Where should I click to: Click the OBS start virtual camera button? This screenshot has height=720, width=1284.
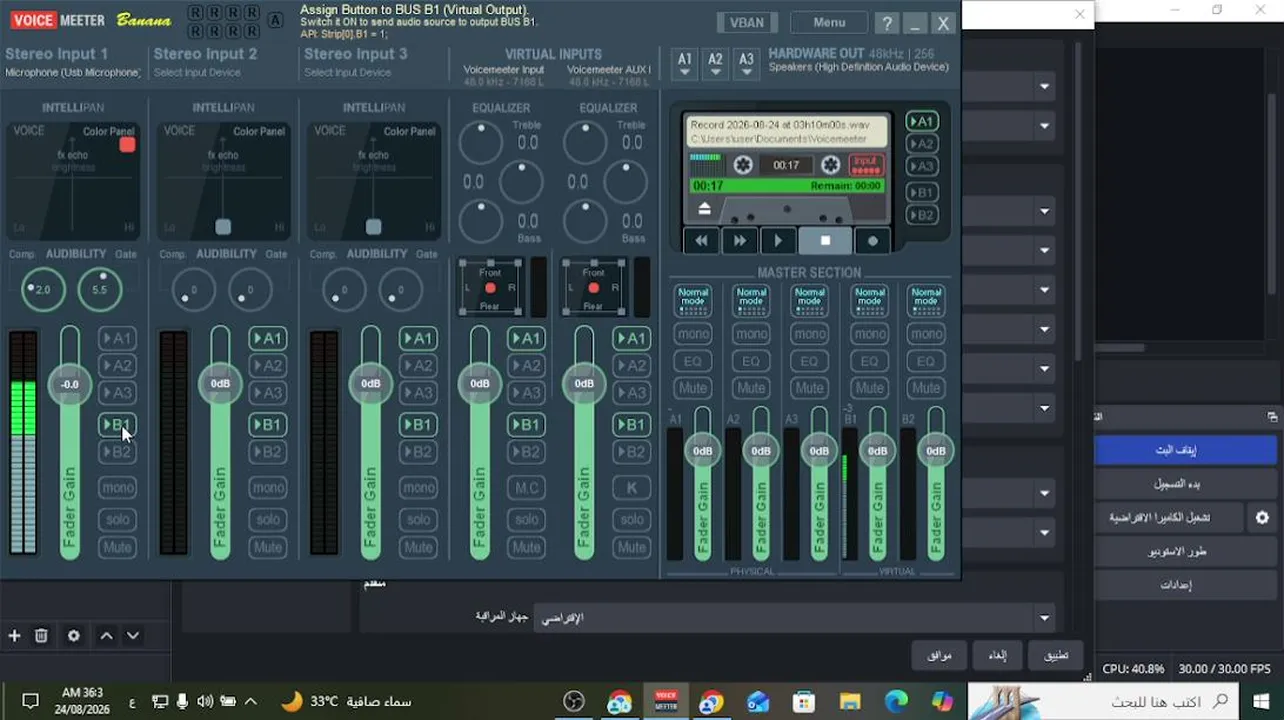click(1169, 518)
